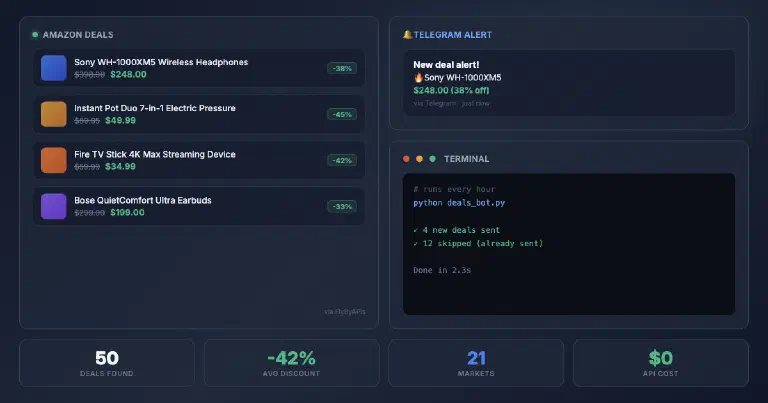Click the $34.99 Fire TV Stick price
Image resolution: width=768 pixels, height=403 pixels.
120,166
